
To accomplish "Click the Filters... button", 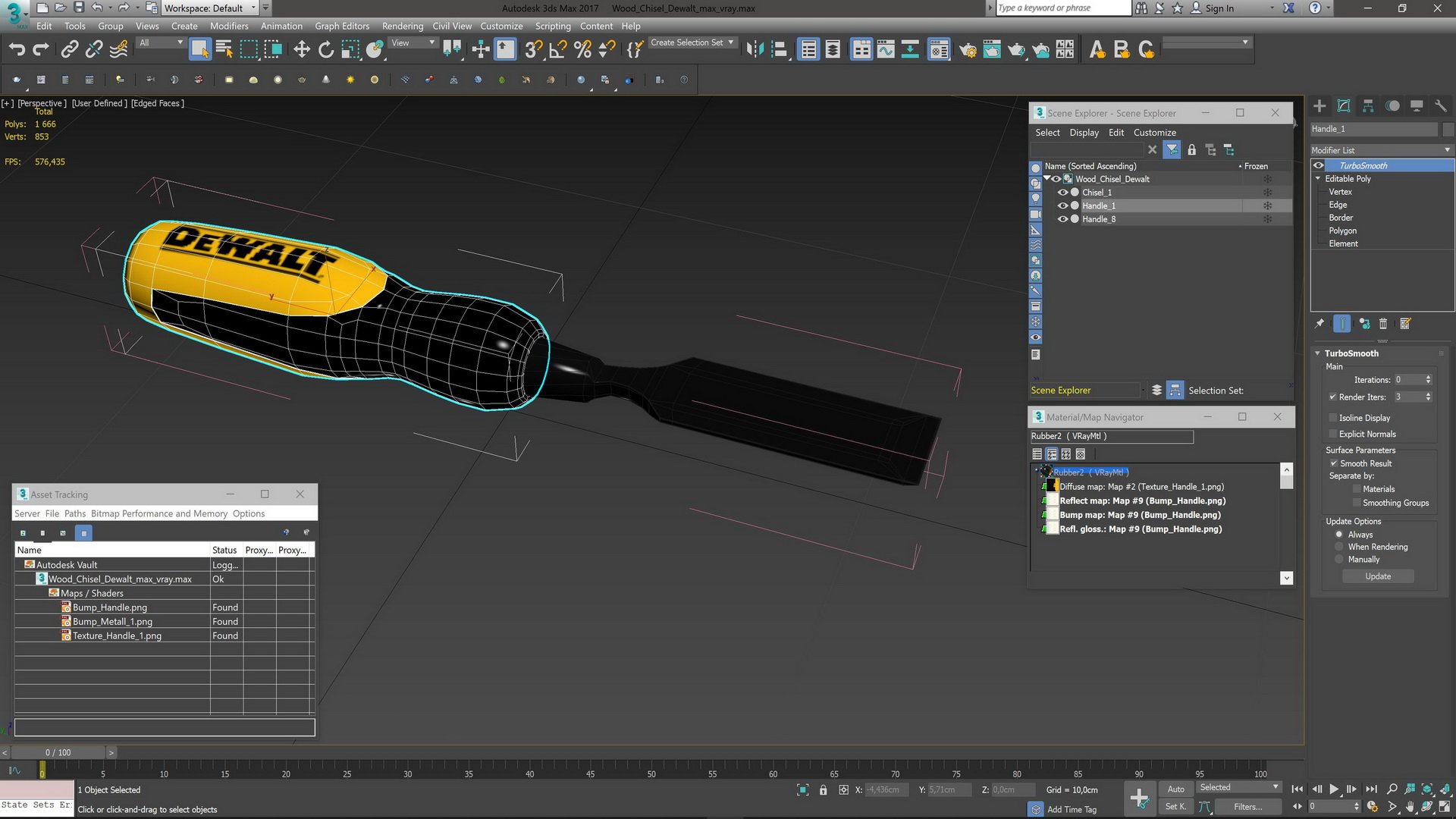I will click(x=1247, y=807).
